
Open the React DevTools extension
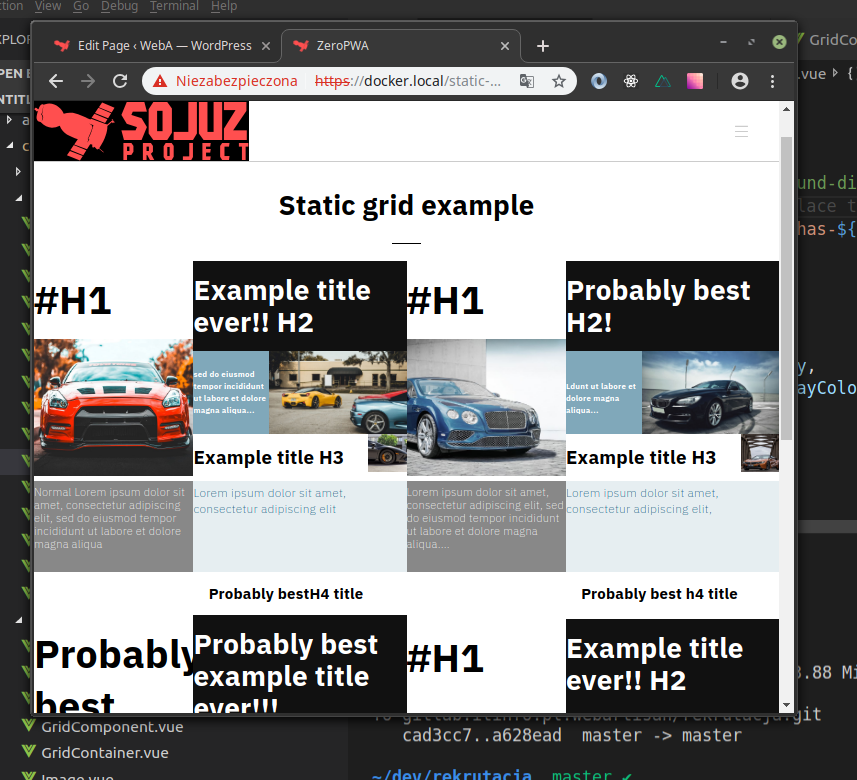point(631,81)
